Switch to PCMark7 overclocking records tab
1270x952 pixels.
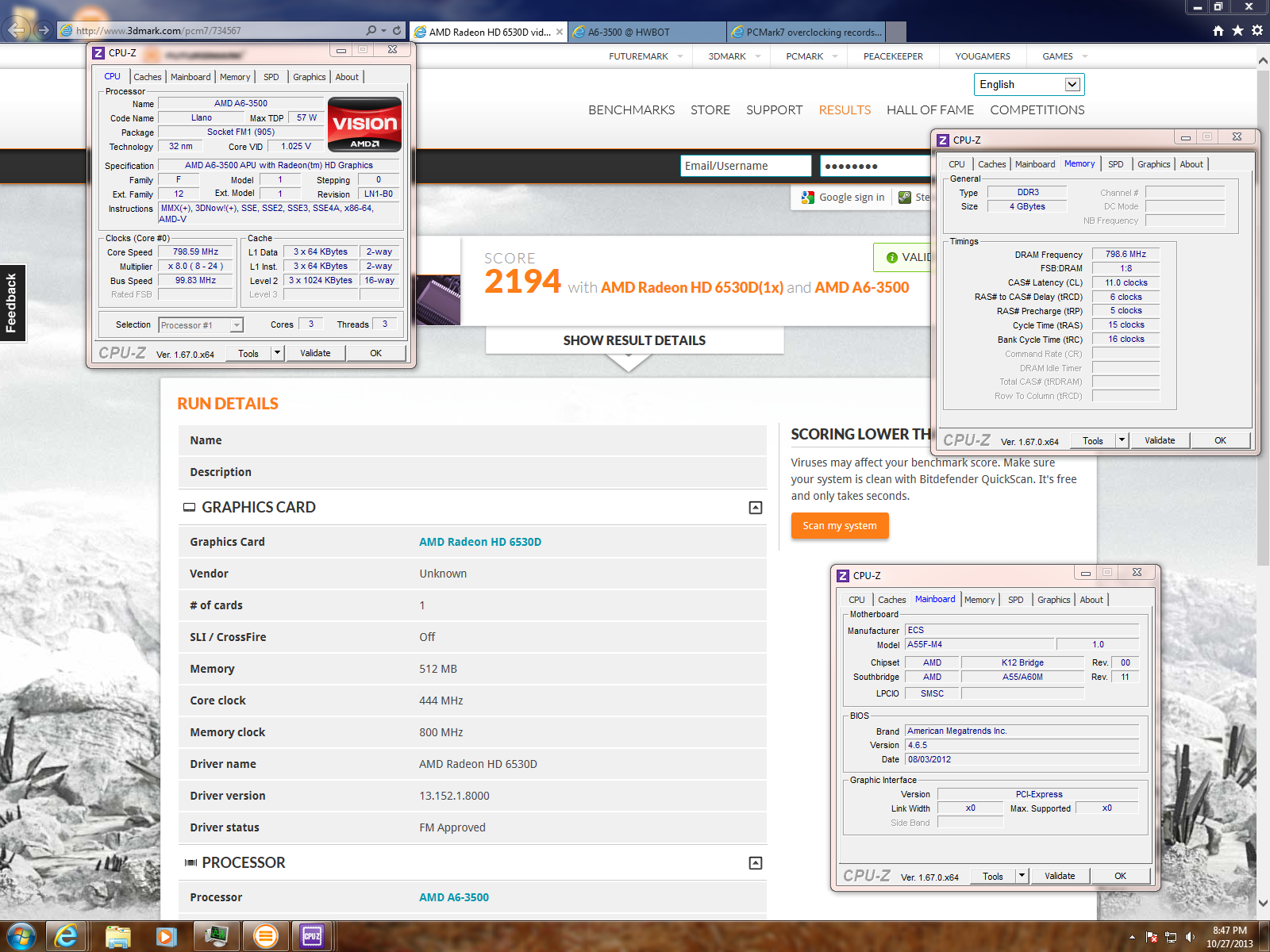click(806, 32)
